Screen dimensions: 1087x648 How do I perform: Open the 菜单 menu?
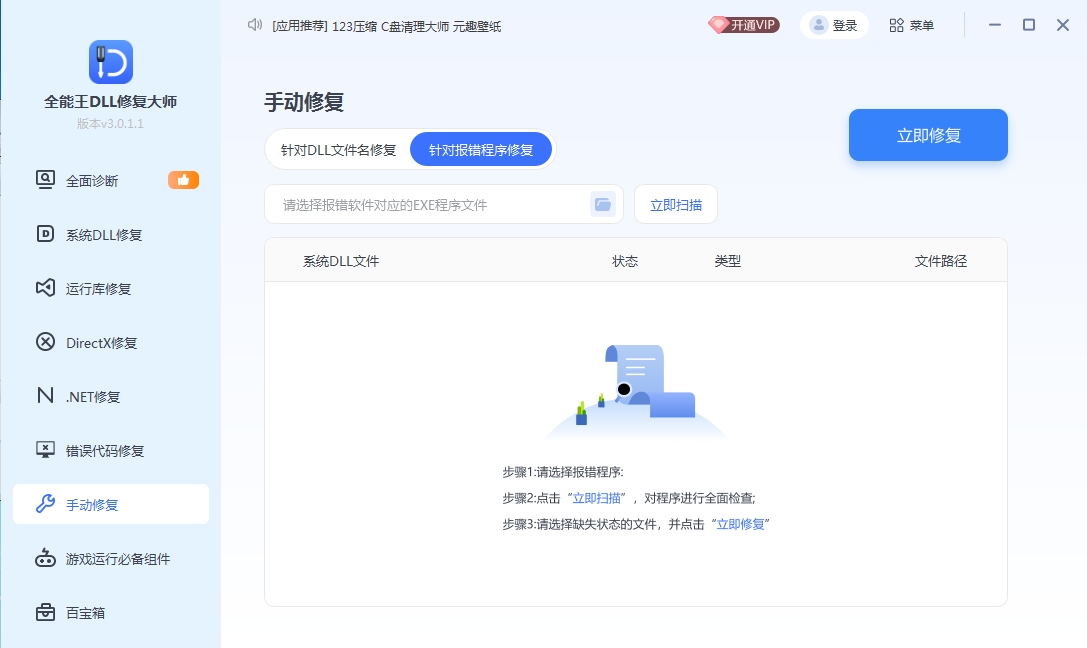click(920, 25)
